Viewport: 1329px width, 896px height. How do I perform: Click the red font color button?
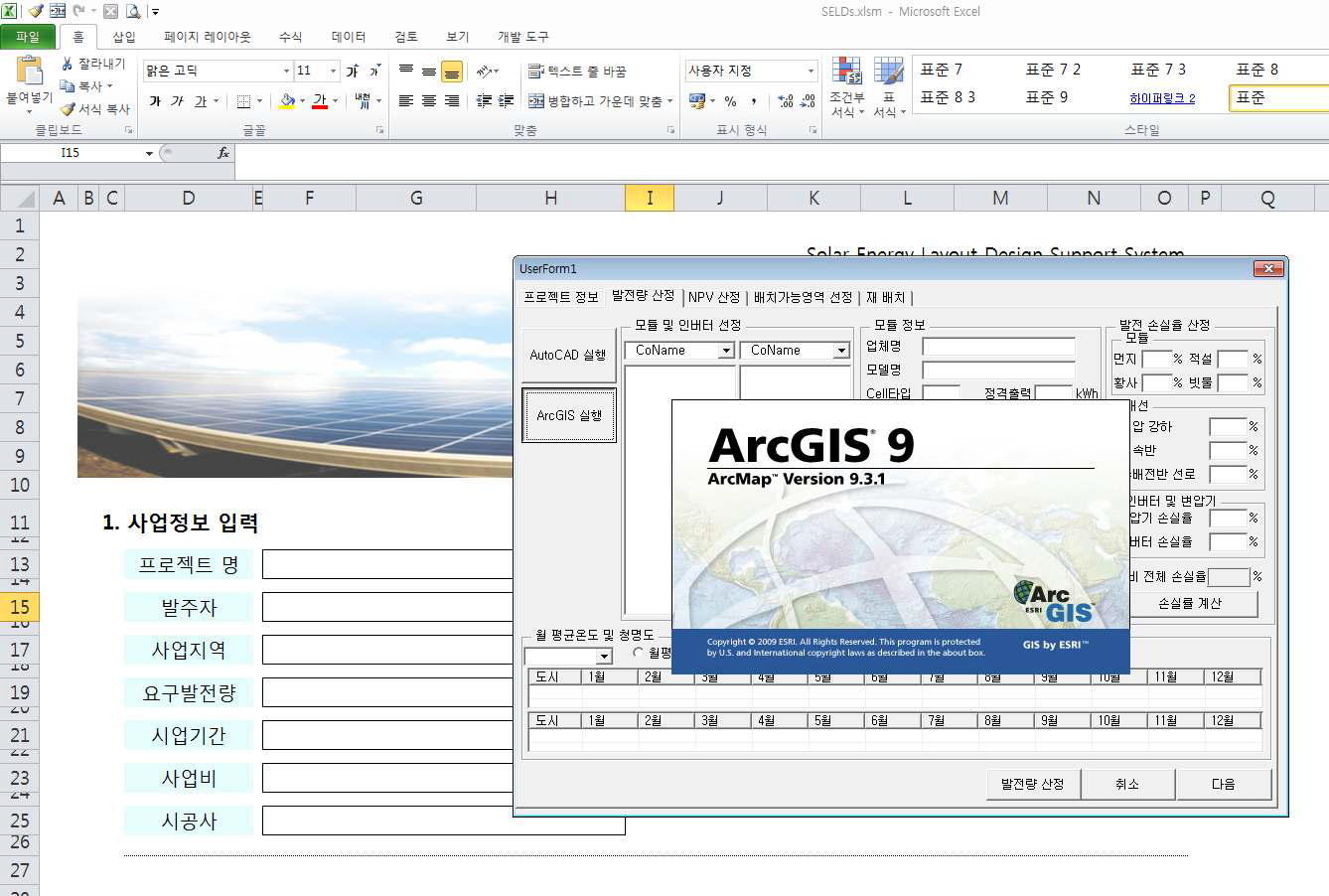[x=319, y=101]
